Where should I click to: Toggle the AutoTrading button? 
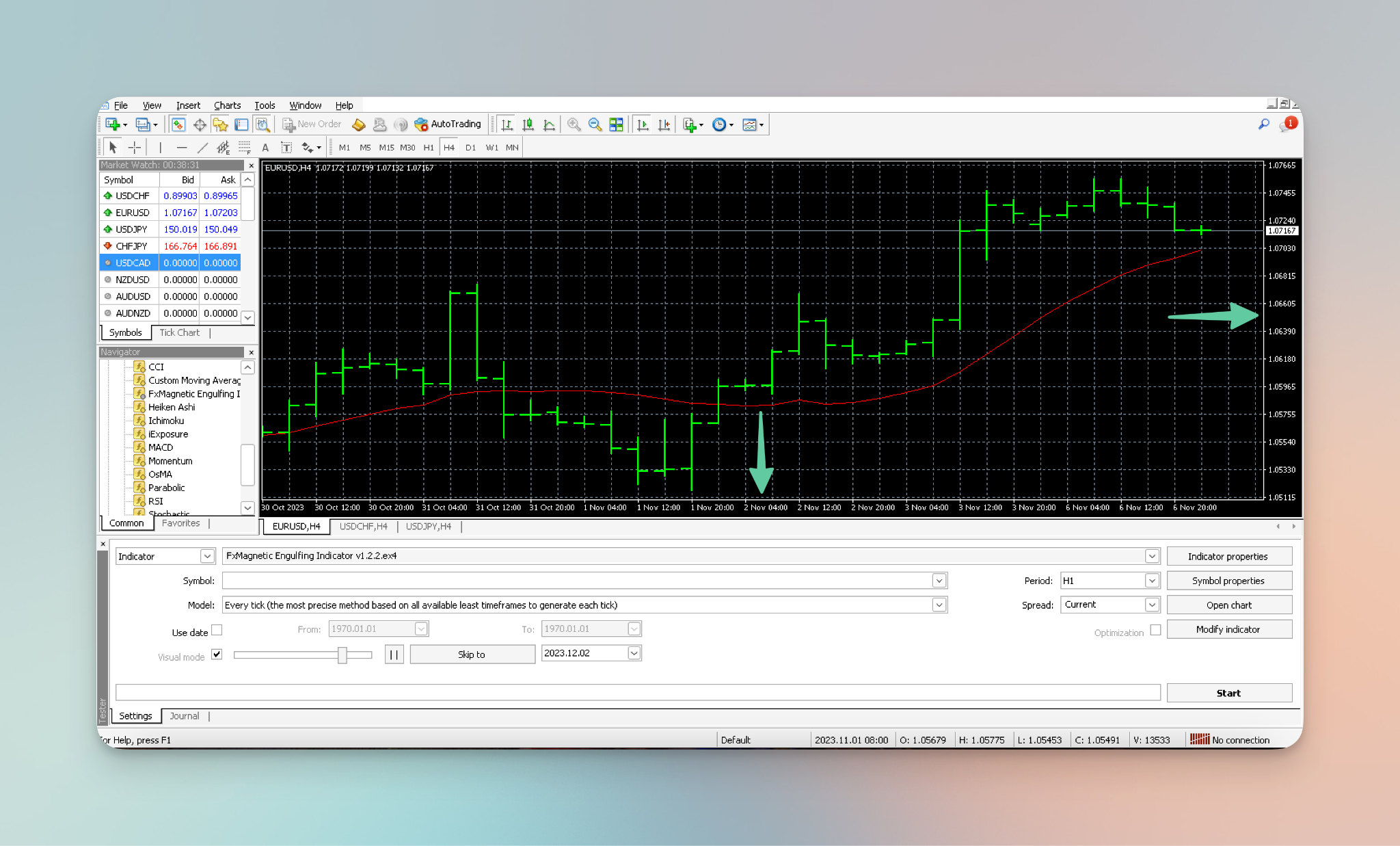(448, 124)
